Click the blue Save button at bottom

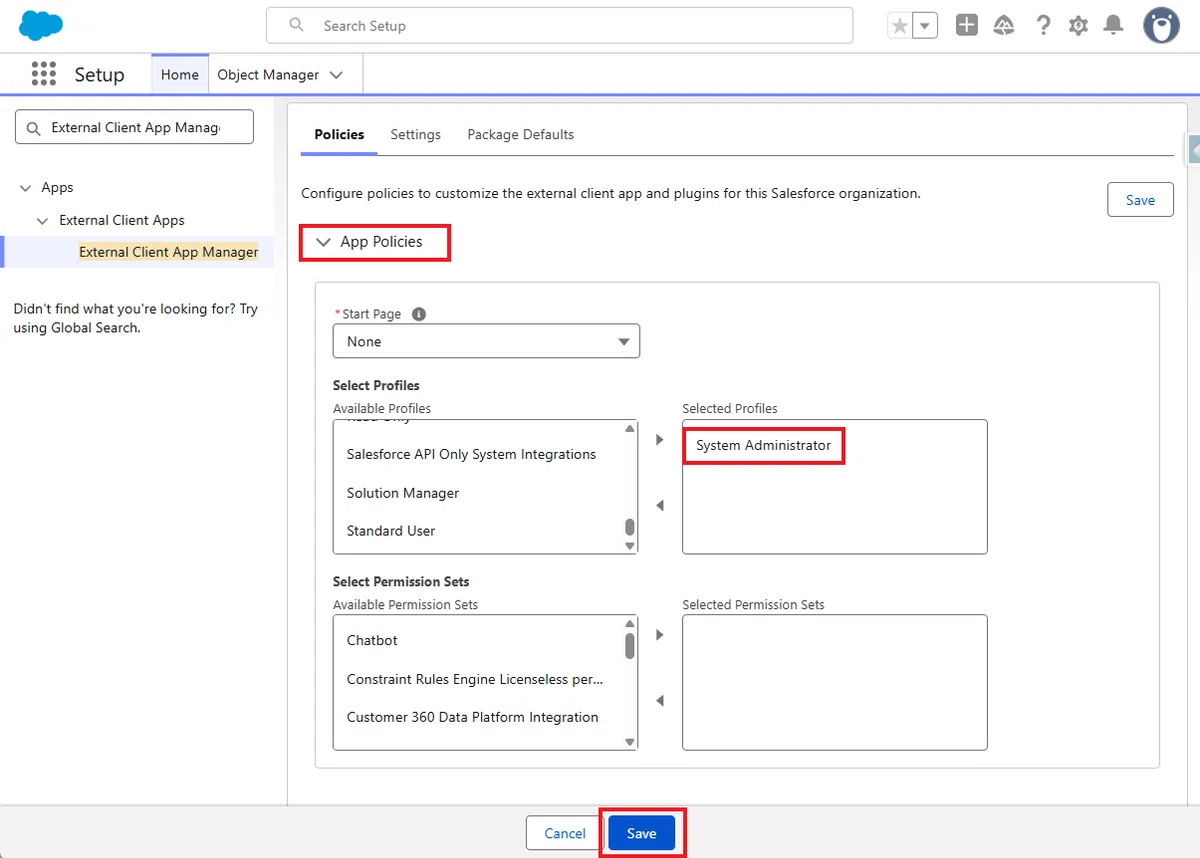pos(641,833)
